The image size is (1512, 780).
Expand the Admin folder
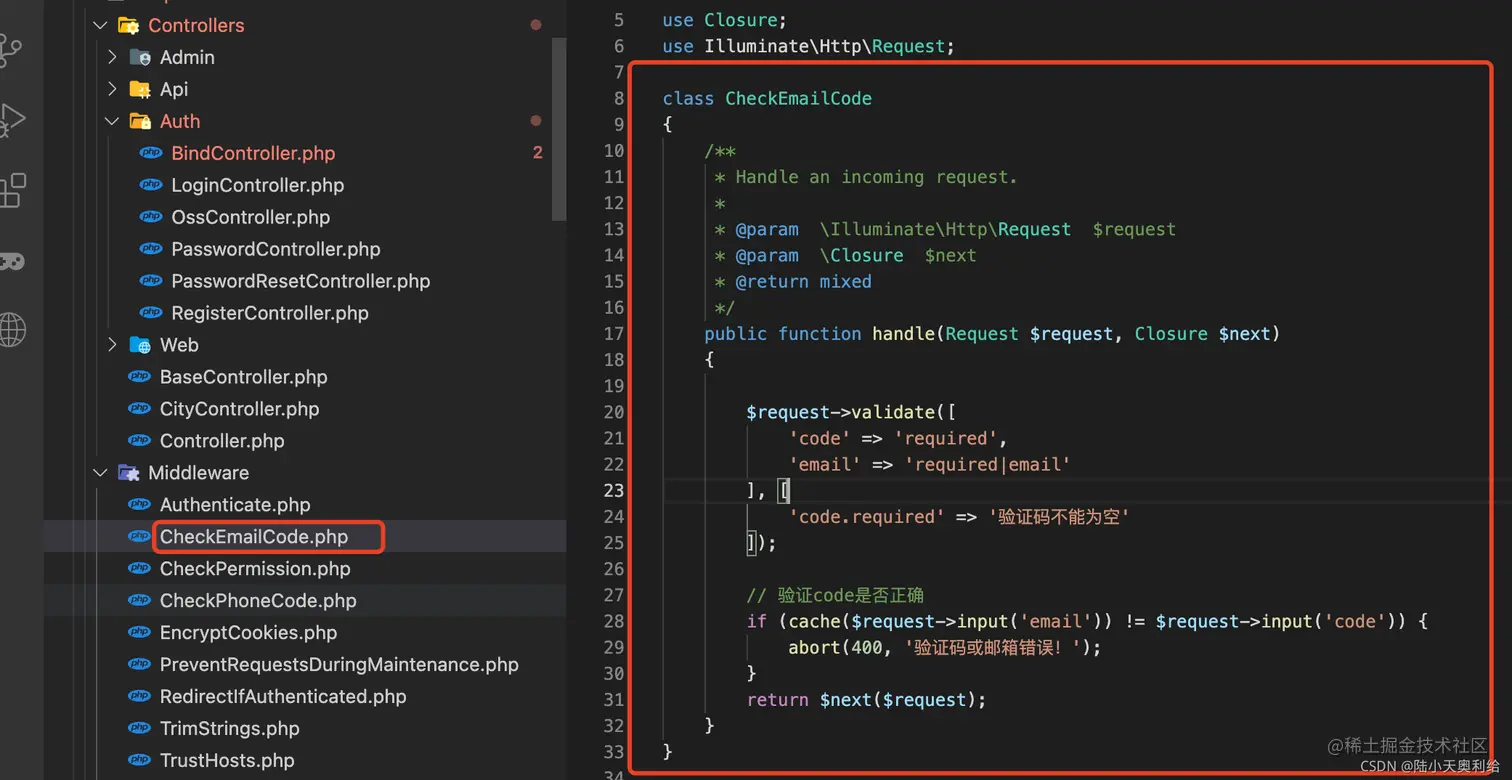click(x=112, y=57)
